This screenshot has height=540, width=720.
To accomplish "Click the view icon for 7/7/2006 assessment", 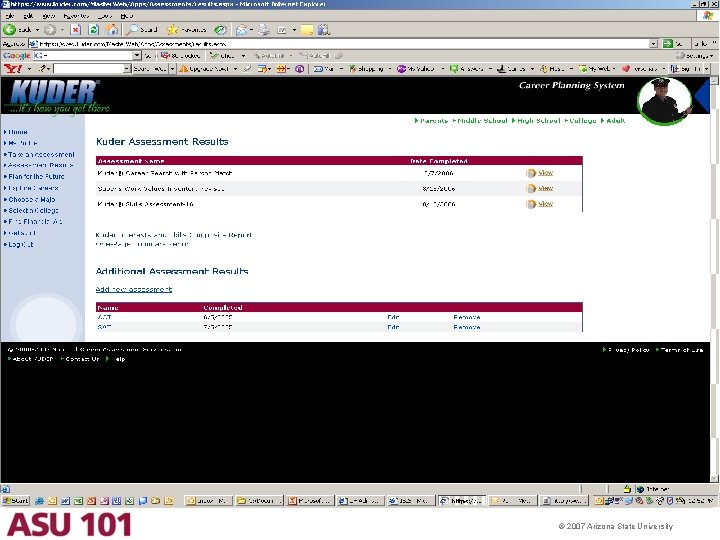I will [531, 173].
